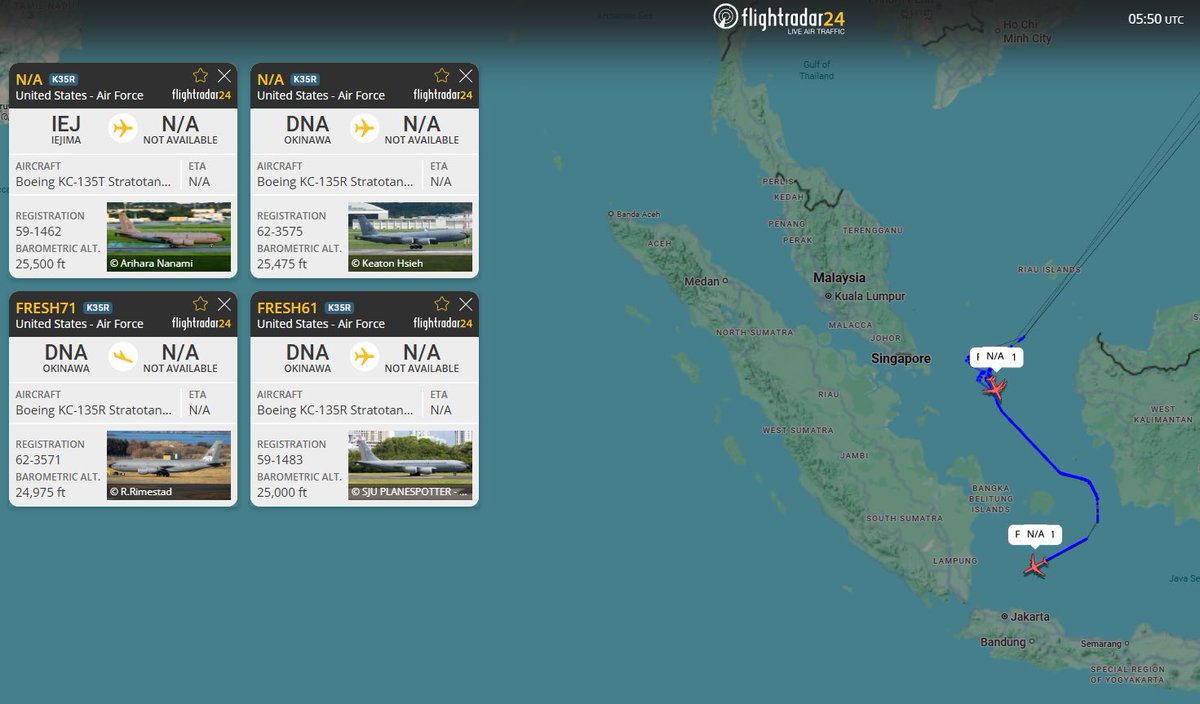Open aircraft photo by R.Rimestad
This screenshot has height=704, width=1200.
click(x=169, y=465)
